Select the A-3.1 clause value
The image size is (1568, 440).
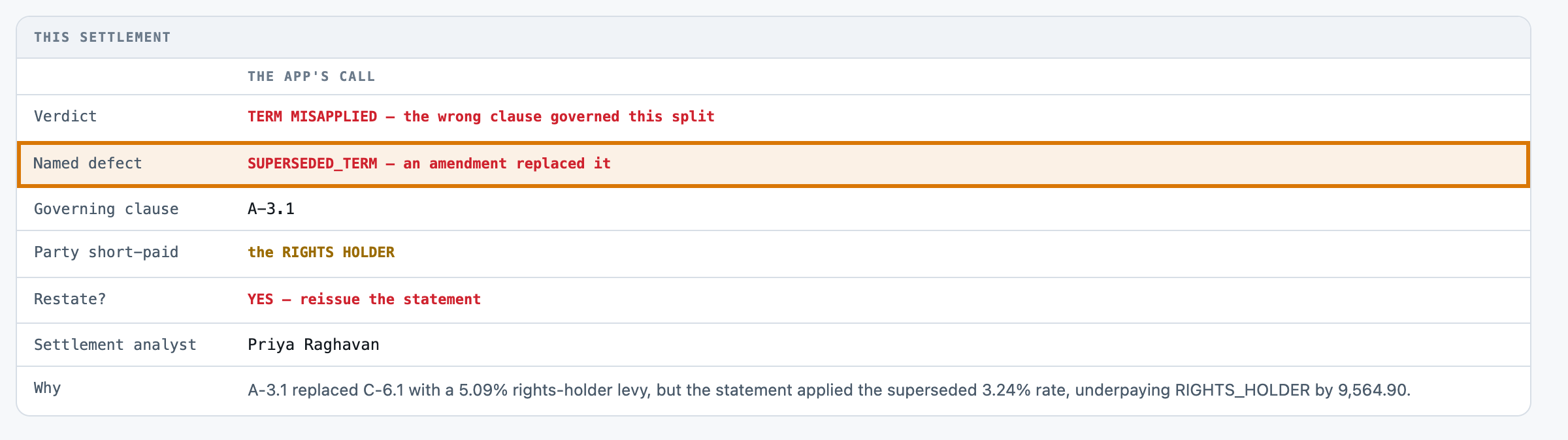tap(271, 209)
